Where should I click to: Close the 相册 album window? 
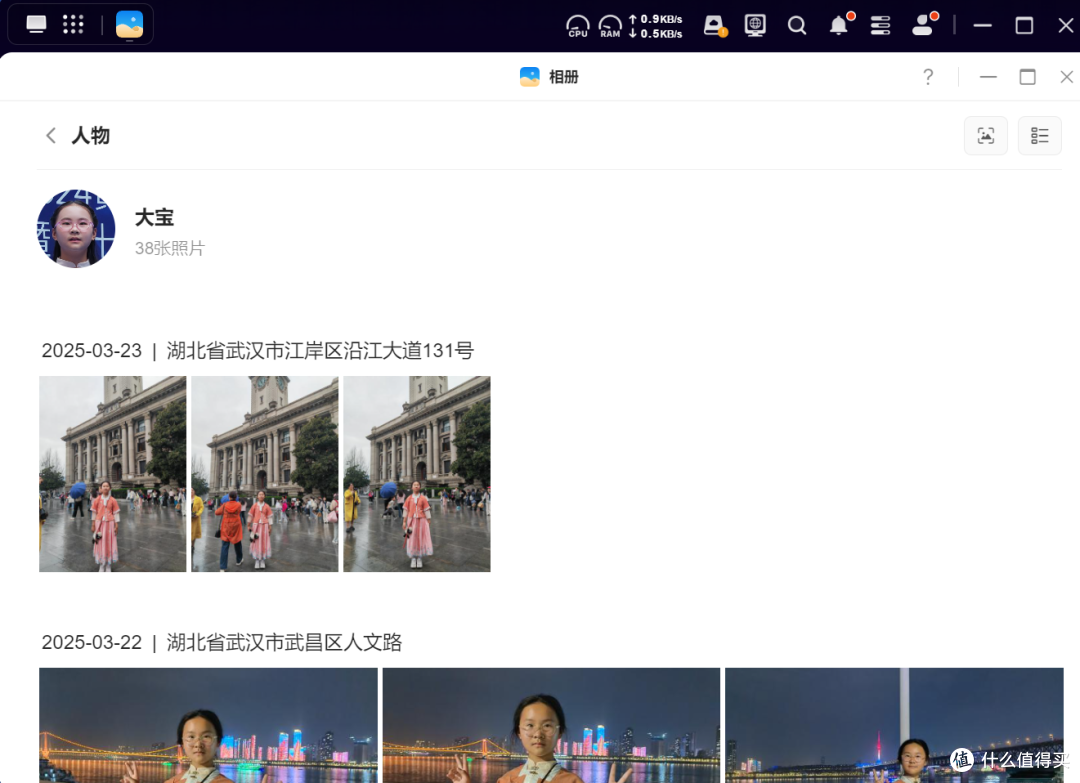tap(1066, 77)
